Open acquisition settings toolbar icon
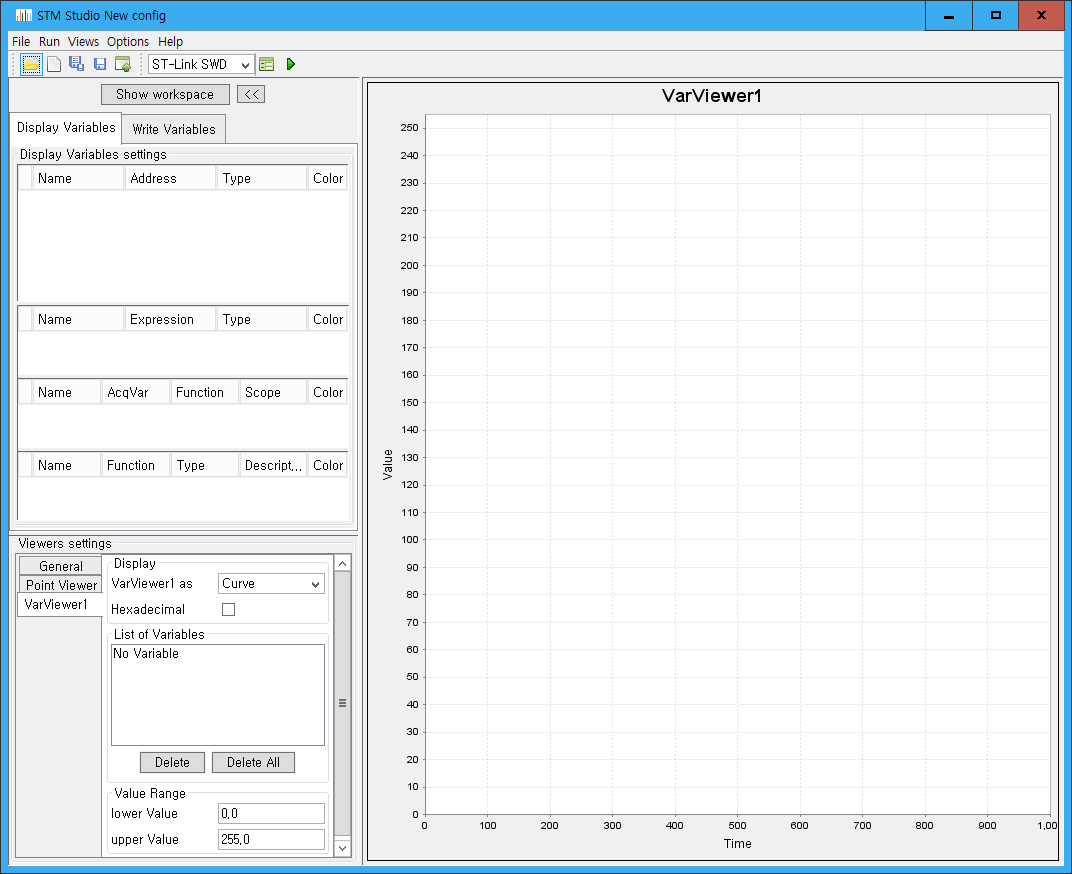The height and width of the screenshot is (874, 1072). pyautogui.click(x=267, y=64)
